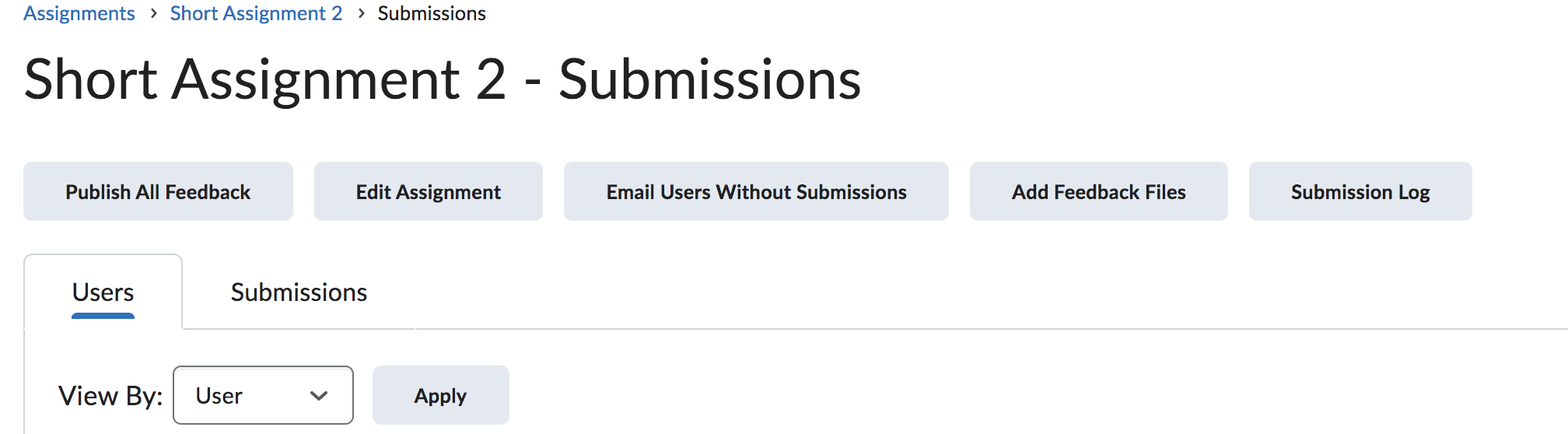The width and height of the screenshot is (1568, 434).
Task: Click the large page title heading
Action: pos(442,79)
